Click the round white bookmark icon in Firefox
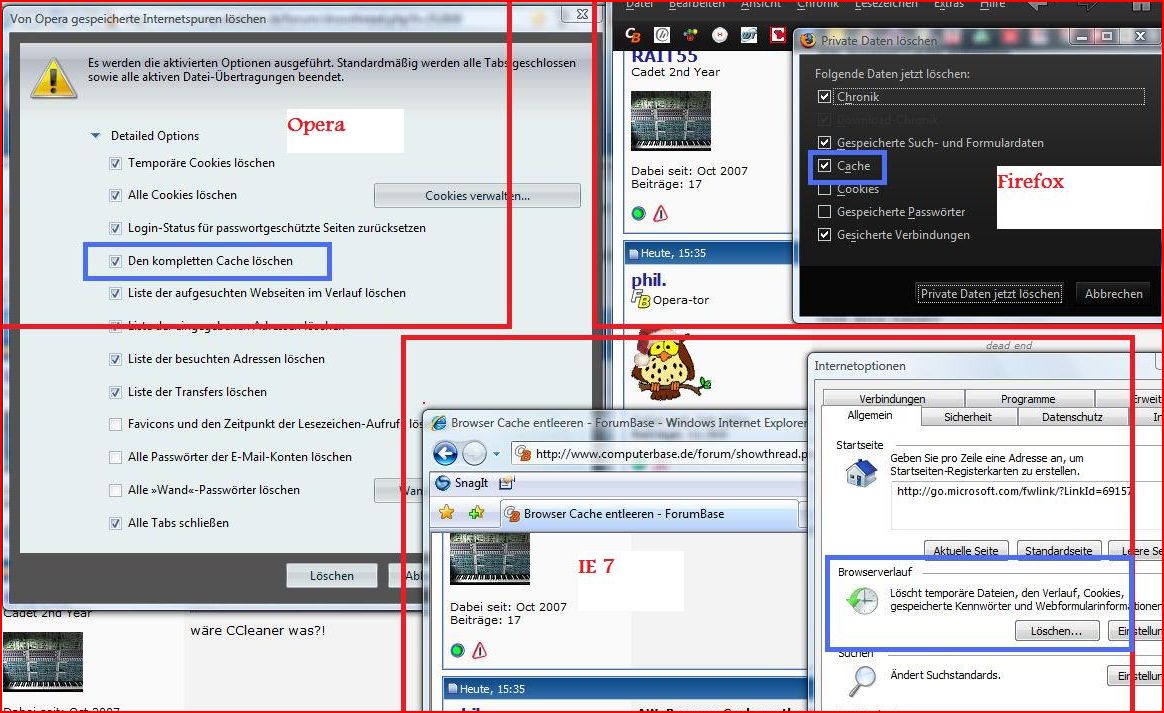Screen dimensions: 1164x713 719,34
